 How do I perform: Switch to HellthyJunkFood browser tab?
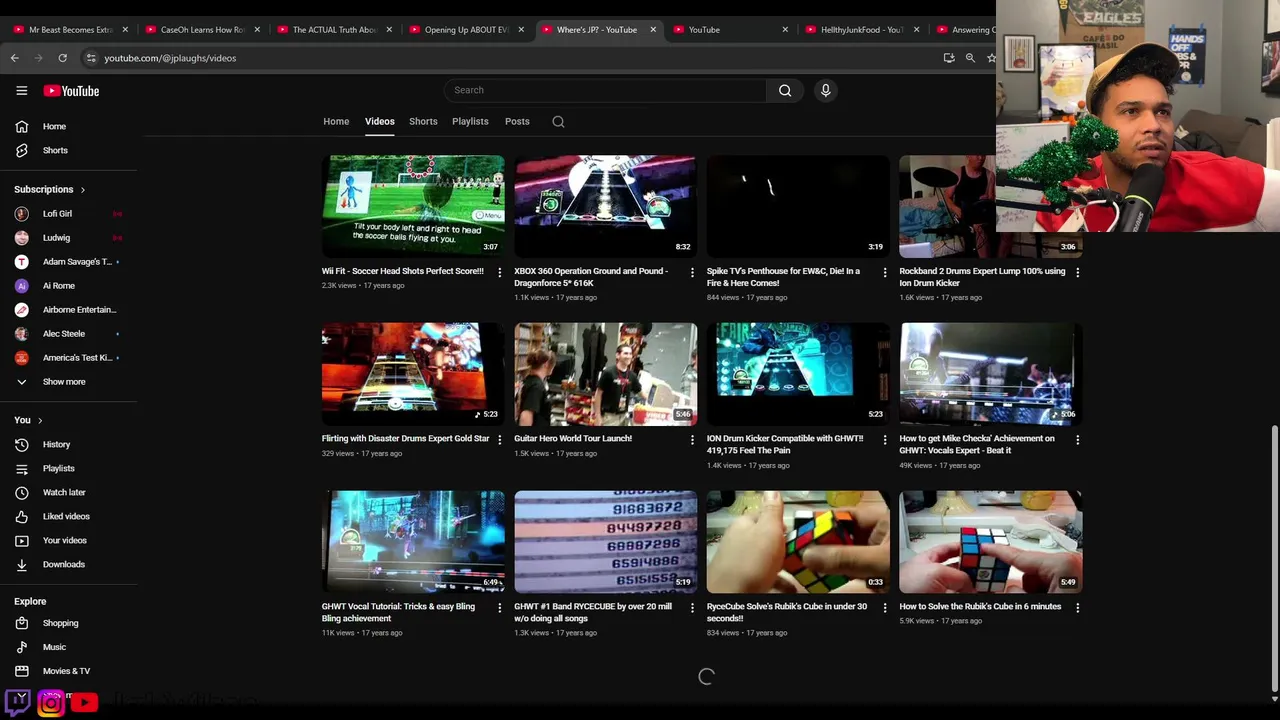click(x=860, y=30)
